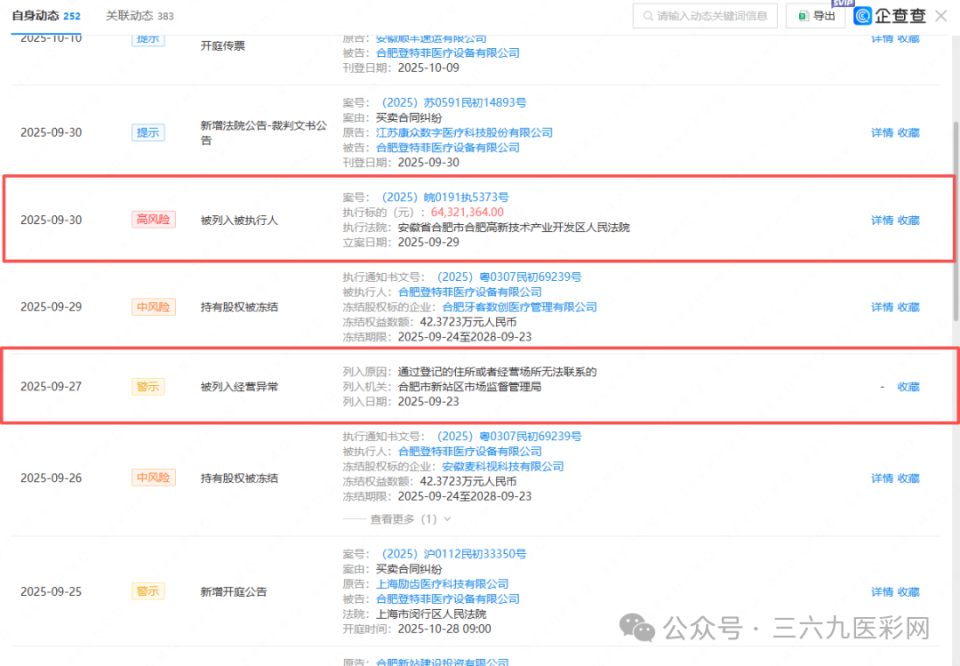
Task: Click the 提示 tag on 2025-09-30 row
Action: tap(148, 133)
